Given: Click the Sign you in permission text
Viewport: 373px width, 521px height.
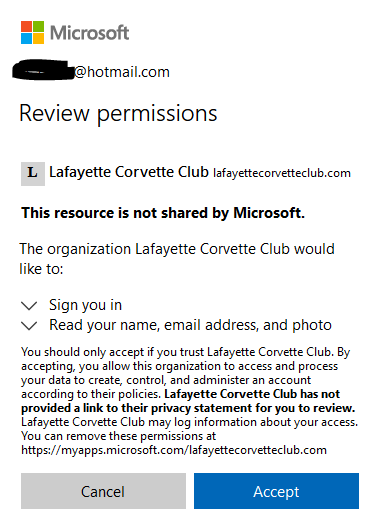Looking at the screenshot, I should click(85, 305).
